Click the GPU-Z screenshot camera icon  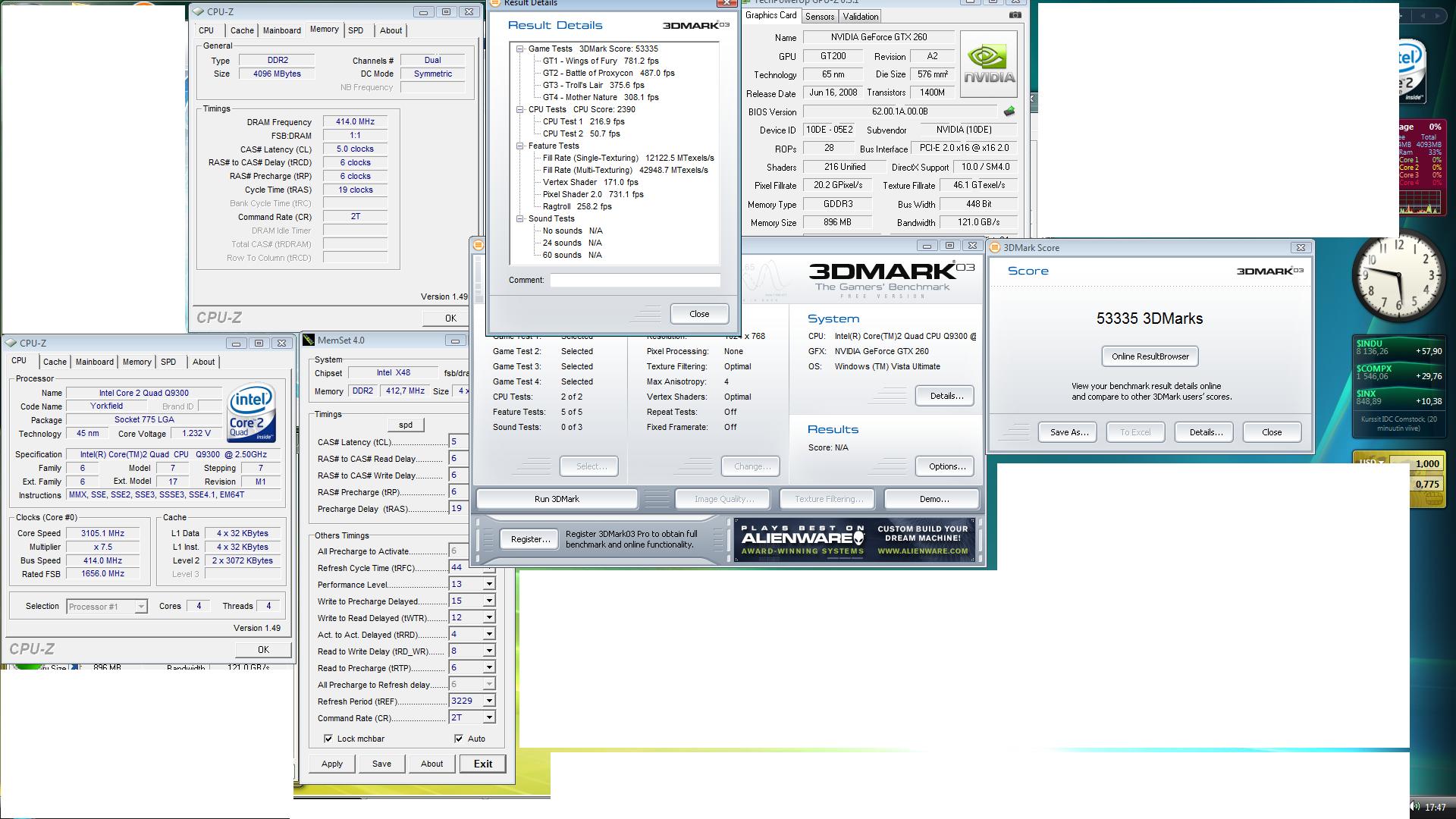tap(1015, 14)
